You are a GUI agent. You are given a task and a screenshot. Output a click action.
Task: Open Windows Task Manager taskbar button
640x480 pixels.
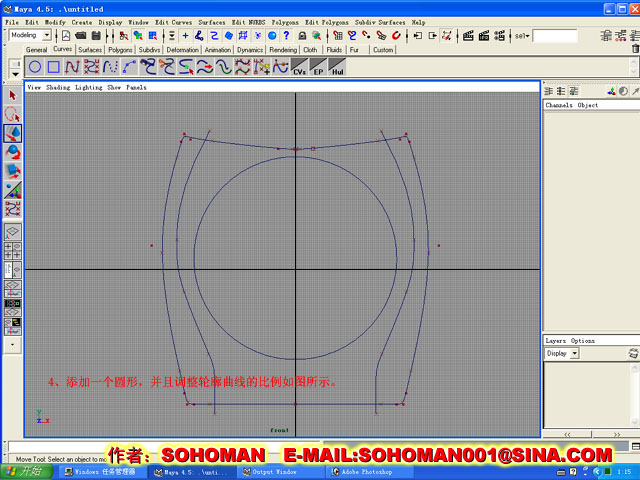tap(104, 472)
